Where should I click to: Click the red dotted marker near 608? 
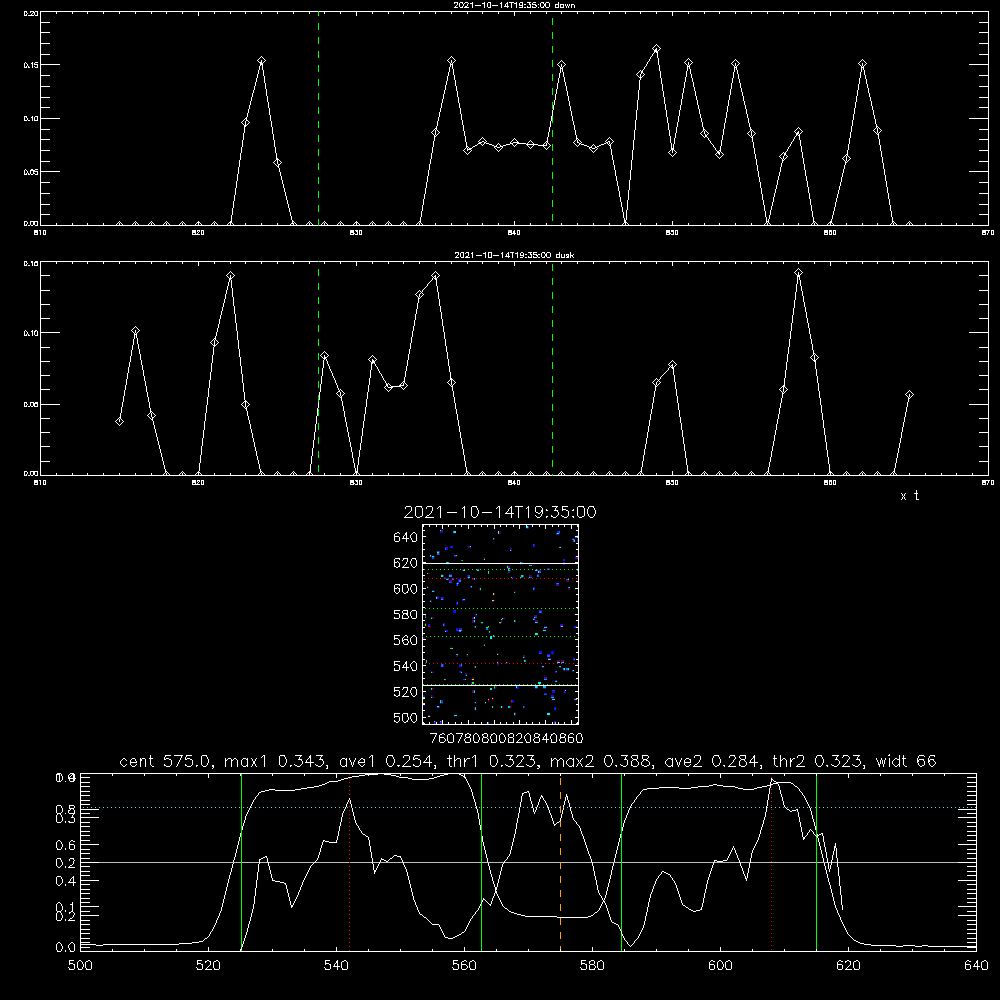771,861
